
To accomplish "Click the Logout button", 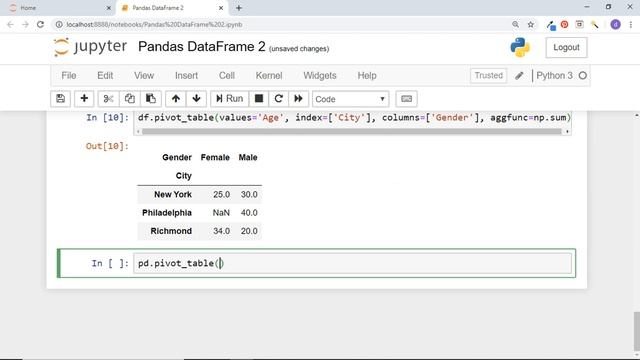I will click(566, 47).
